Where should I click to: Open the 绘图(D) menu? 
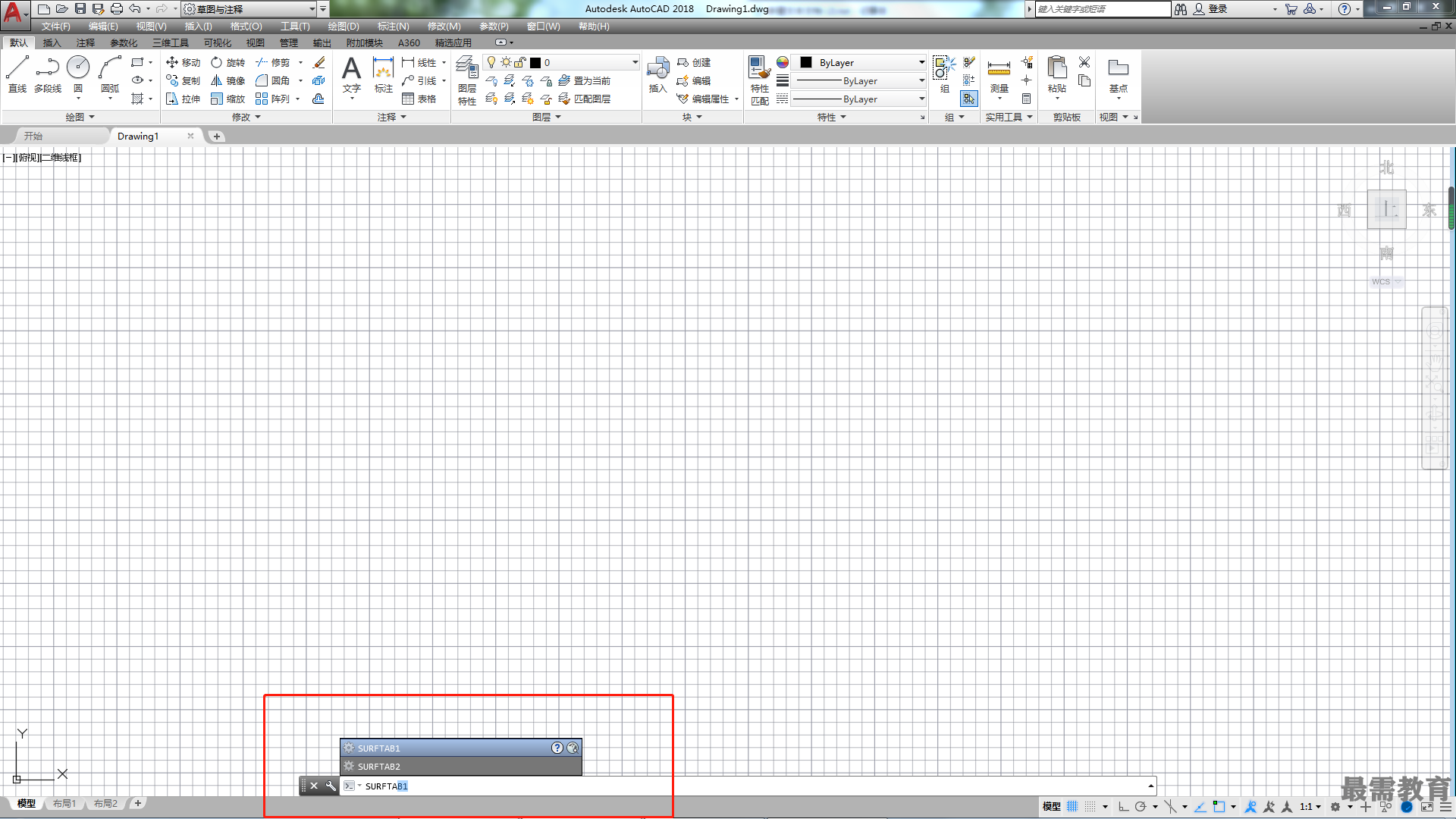click(344, 26)
